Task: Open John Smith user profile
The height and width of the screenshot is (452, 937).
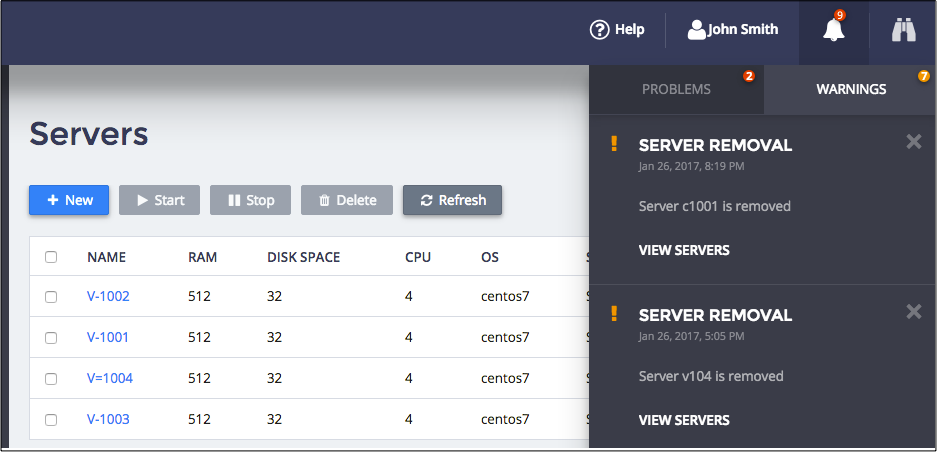Action: tap(733, 30)
